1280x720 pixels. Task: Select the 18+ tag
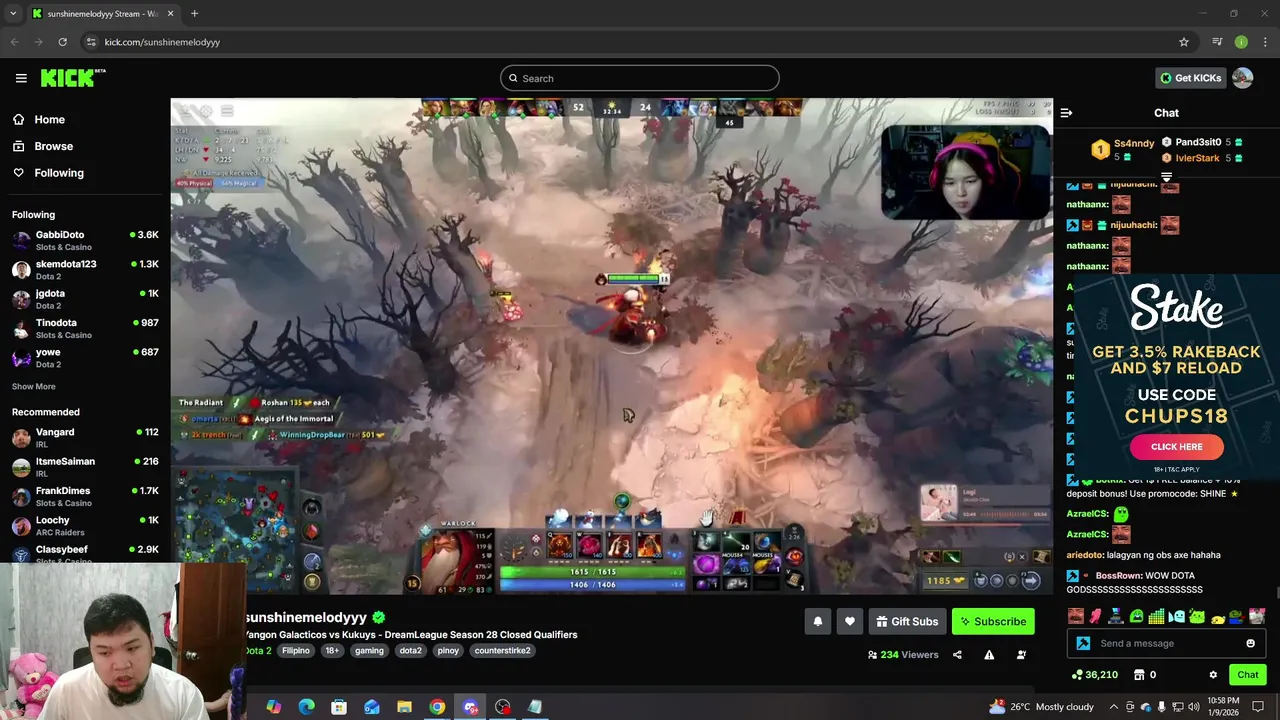[x=332, y=651]
